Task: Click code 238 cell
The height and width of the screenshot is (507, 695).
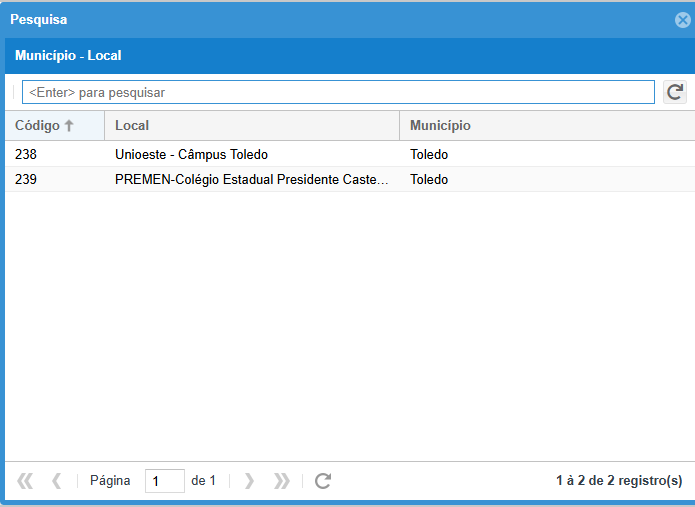Action: pyautogui.click(x=26, y=155)
